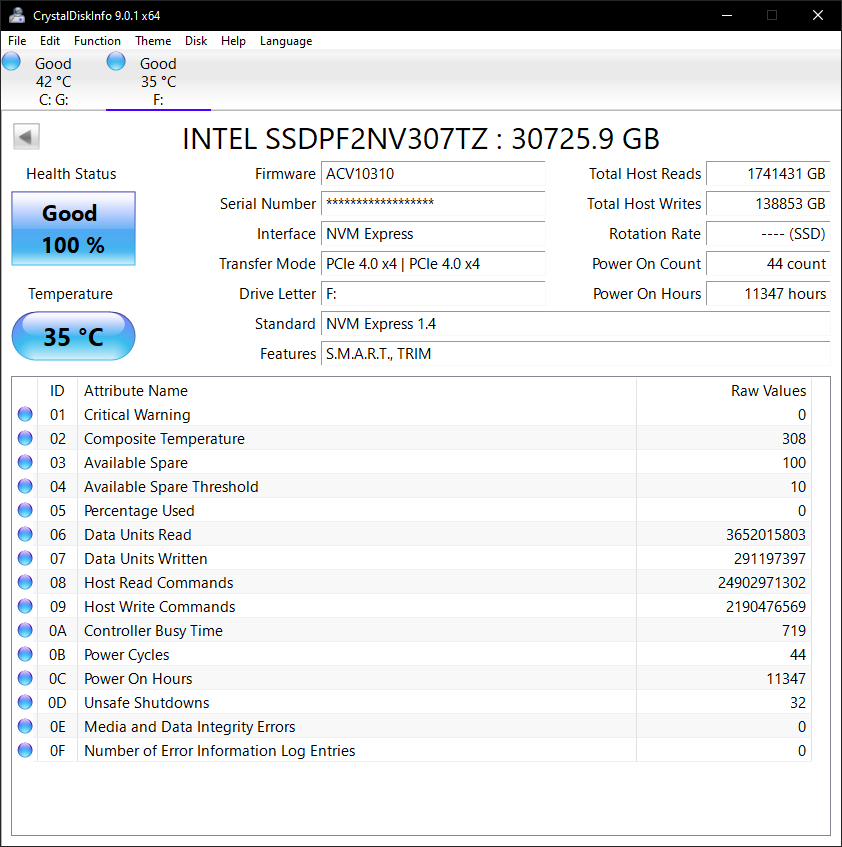Switch to the C: G: disk tab
842x847 pixels.
point(53,81)
